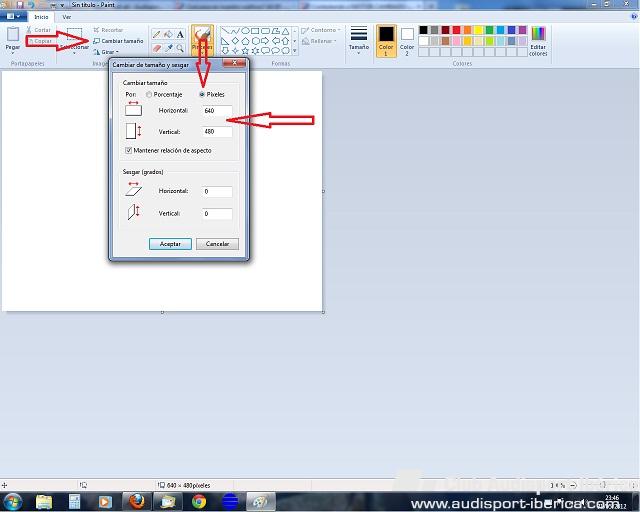Click the Pinceles brush tool
The height and width of the screenshot is (512, 640).
coord(202,38)
